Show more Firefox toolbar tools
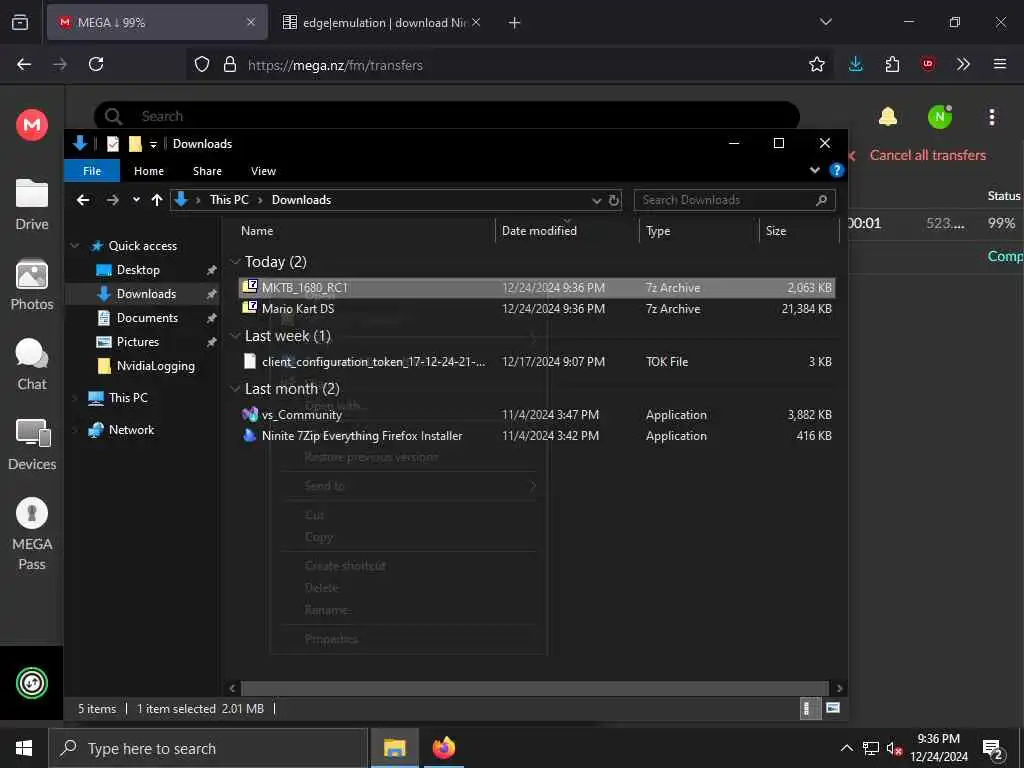Viewport: 1024px width, 768px height. coord(963,64)
